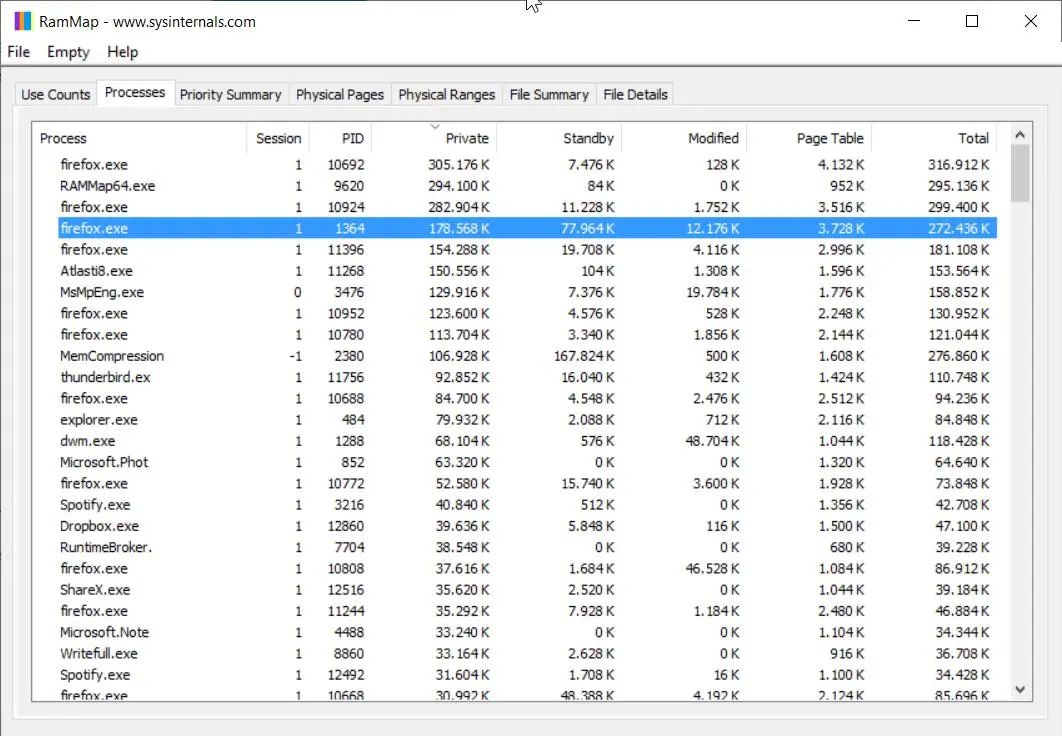Click the 19.784 K modified value for MsMpEng.exe
This screenshot has width=1062, height=736.
713,293
